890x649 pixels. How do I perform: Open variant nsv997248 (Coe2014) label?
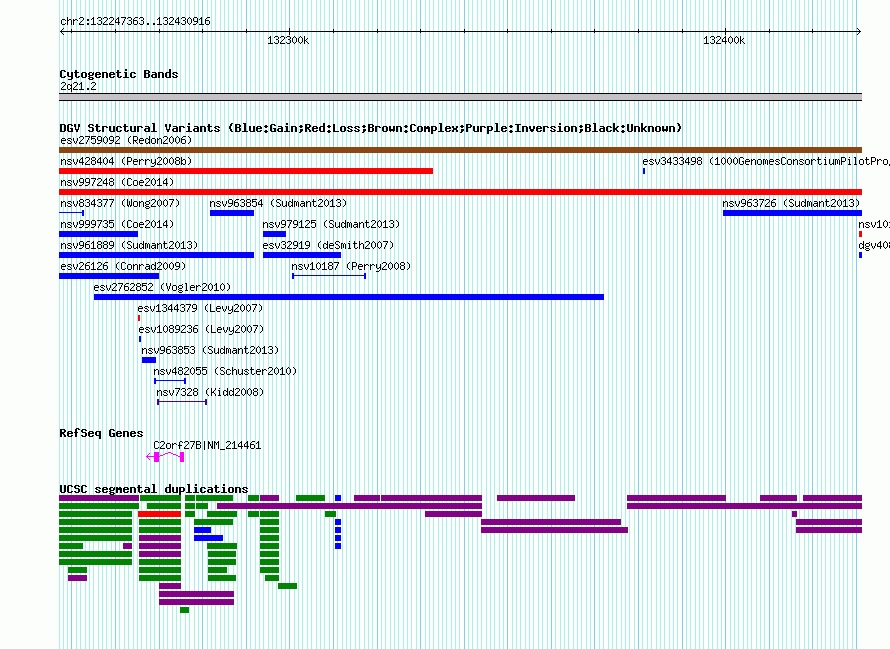pyautogui.click(x=117, y=182)
